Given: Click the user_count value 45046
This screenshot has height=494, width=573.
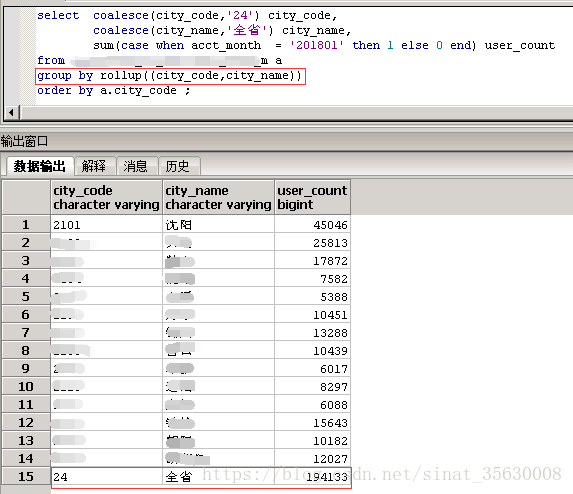Looking at the screenshot, I should pos(312,224).
